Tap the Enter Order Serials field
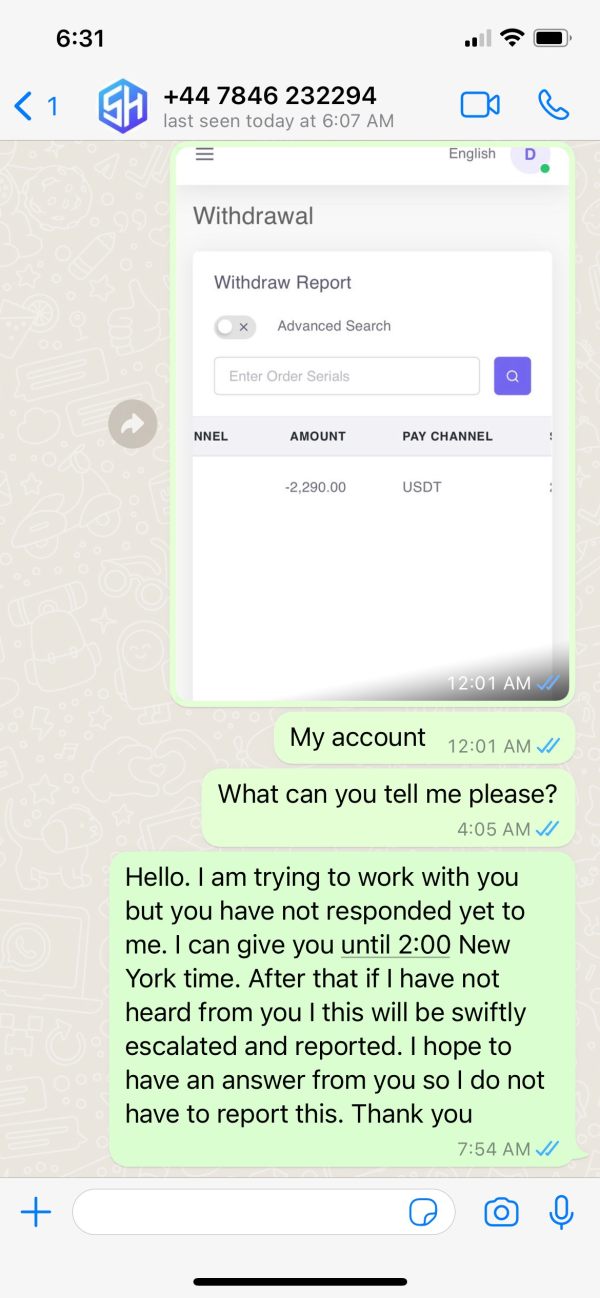The image size is (600, 1298). 347,376
